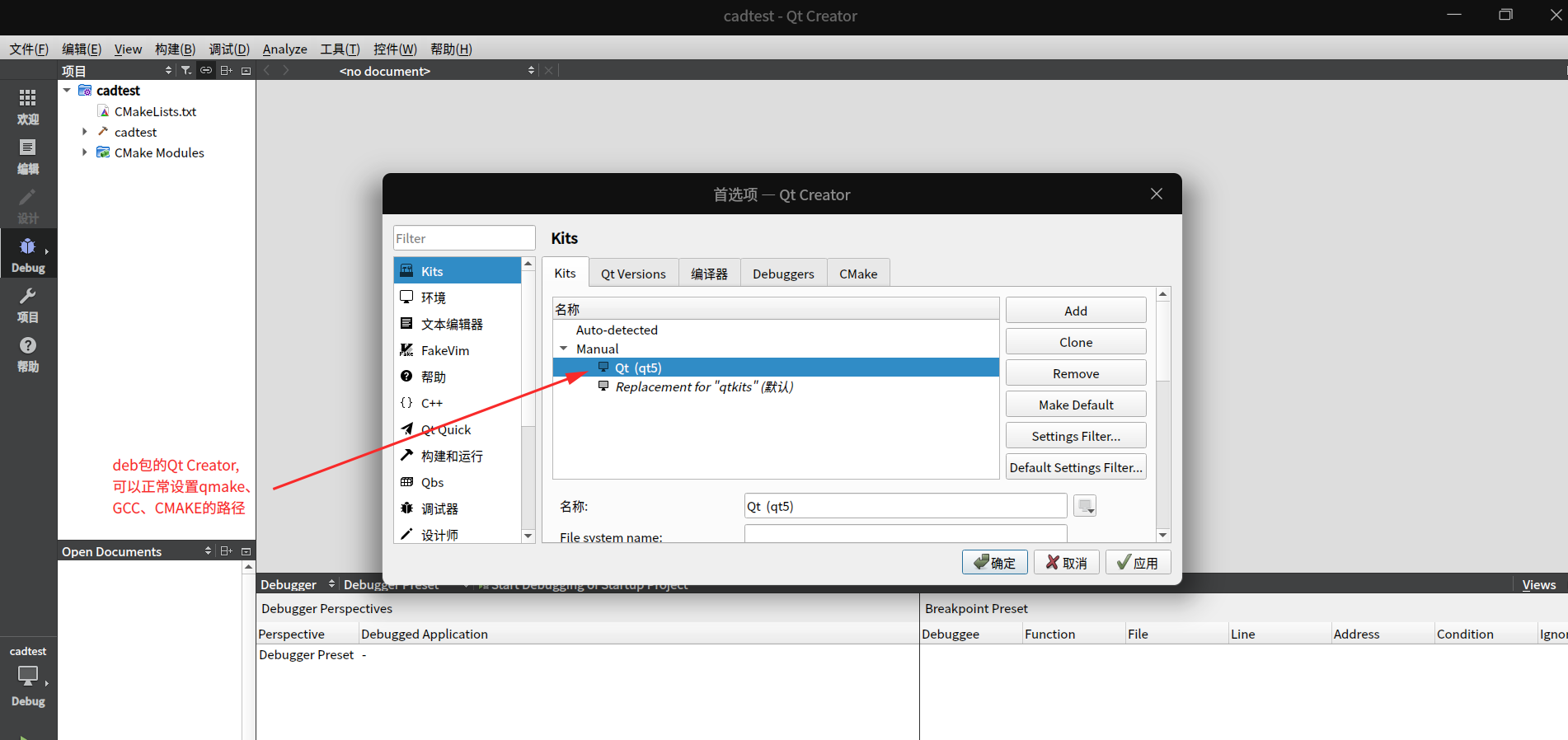Expand the cadtest target subnode
The height and width of the screenshot is (740, 1568).
[84, 132]
